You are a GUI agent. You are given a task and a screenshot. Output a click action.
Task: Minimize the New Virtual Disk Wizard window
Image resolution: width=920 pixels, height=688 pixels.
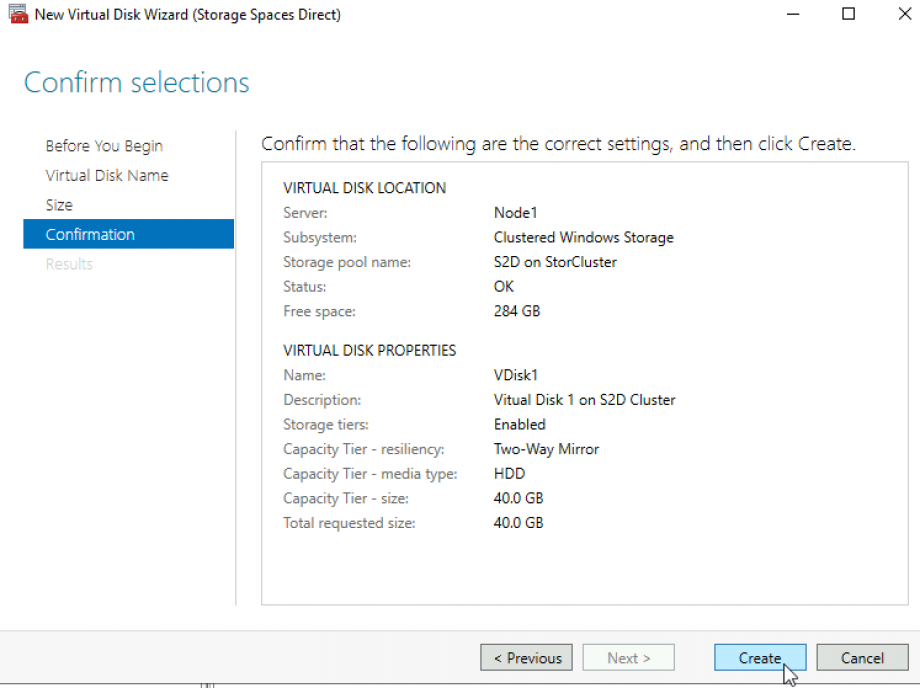pyautogui.click(x=793, y=14)
